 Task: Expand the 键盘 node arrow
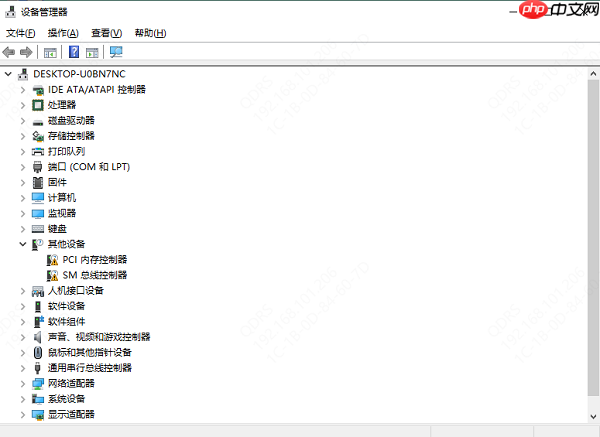click(23, 229)
